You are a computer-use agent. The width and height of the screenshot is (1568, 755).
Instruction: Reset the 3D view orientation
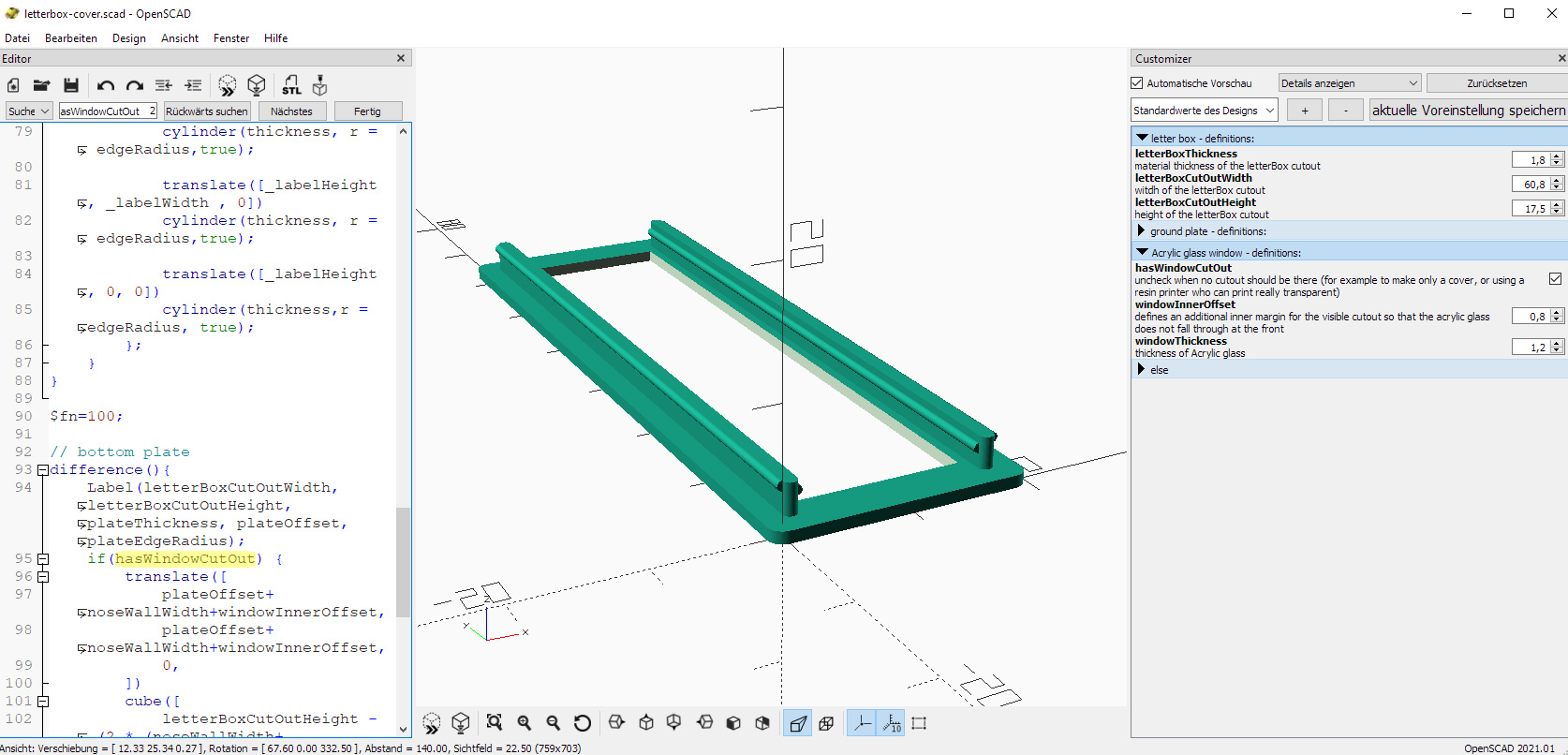(583, 722)
